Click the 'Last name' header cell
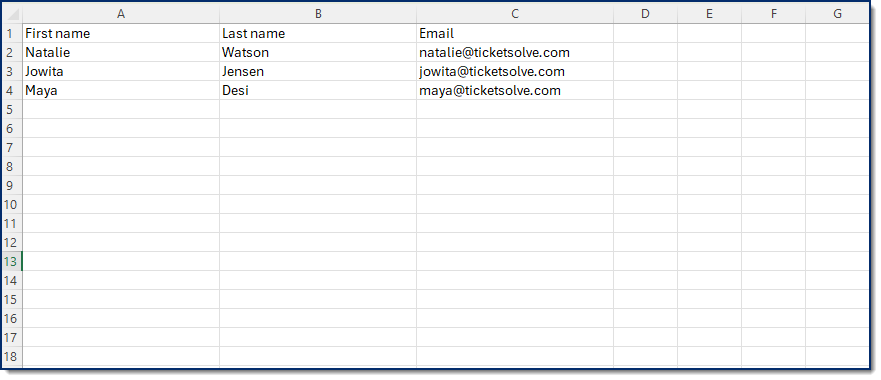The width and height of the screenshot is (881, 380). pos(318,33)
